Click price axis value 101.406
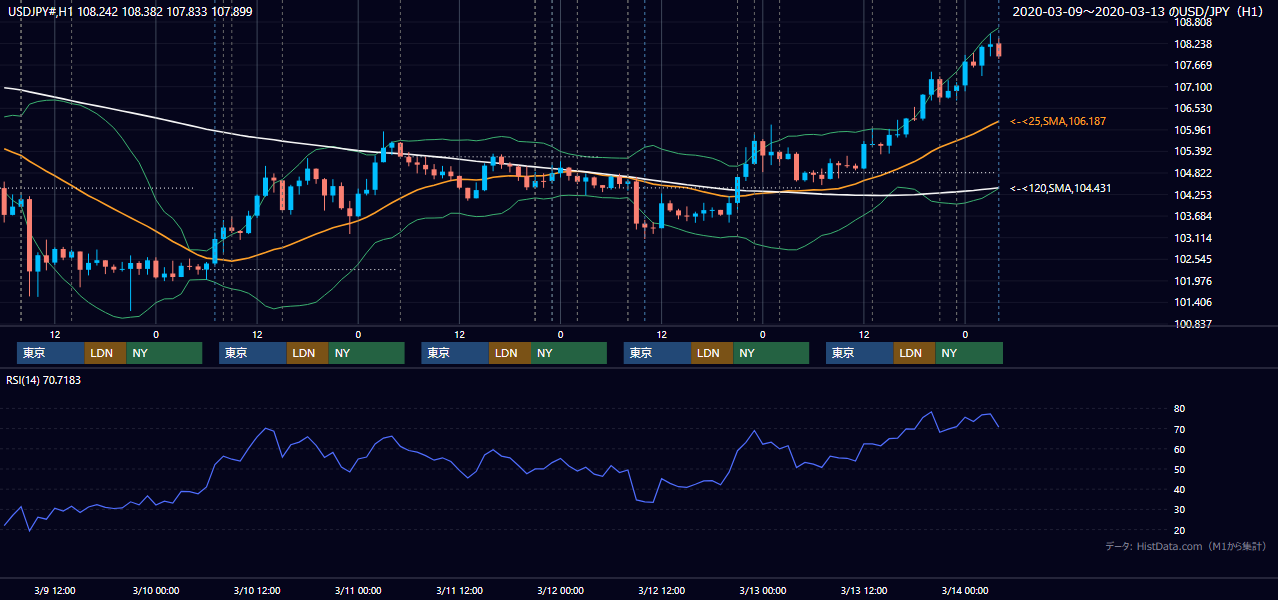Viewport: 1278px width, 600px height. [1193, 303]
